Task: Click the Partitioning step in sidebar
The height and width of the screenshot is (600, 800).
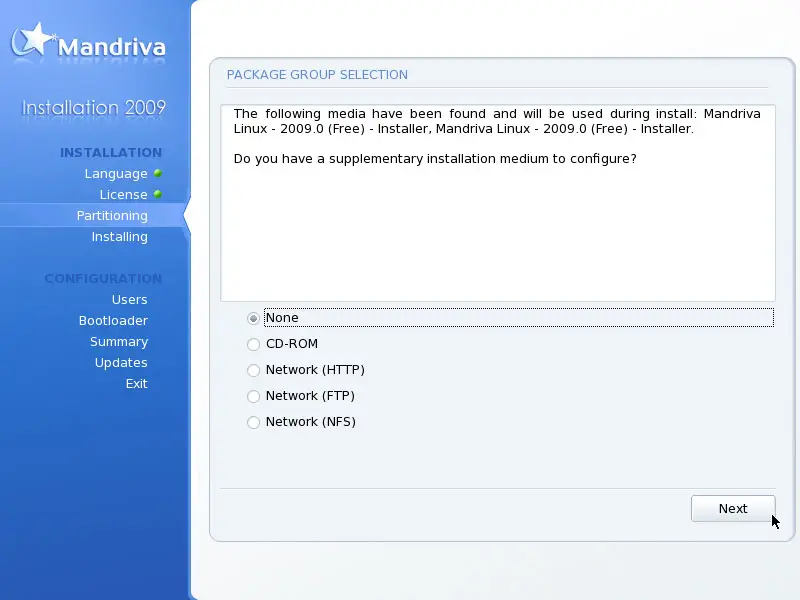Action: click(x=112, y=216)
